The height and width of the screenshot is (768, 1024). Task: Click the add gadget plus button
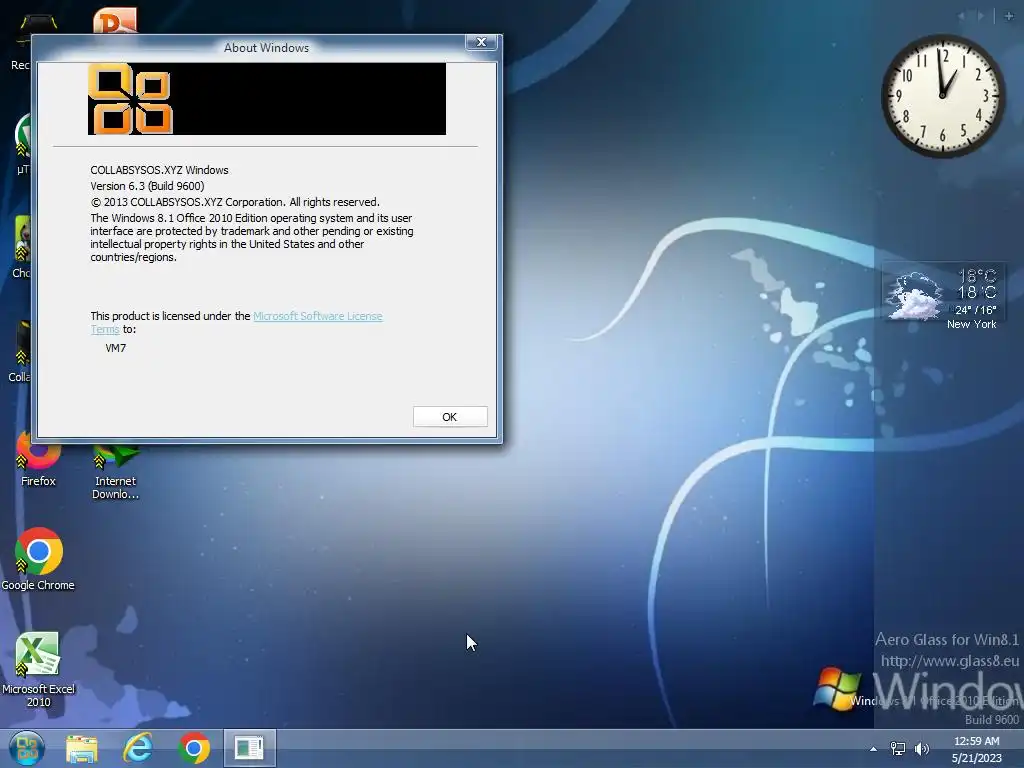click(x=1008, y=16)
